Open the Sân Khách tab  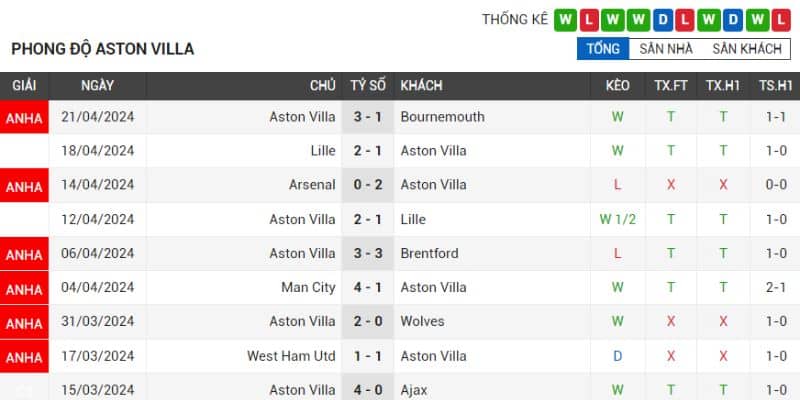click(x=746, y=49)
